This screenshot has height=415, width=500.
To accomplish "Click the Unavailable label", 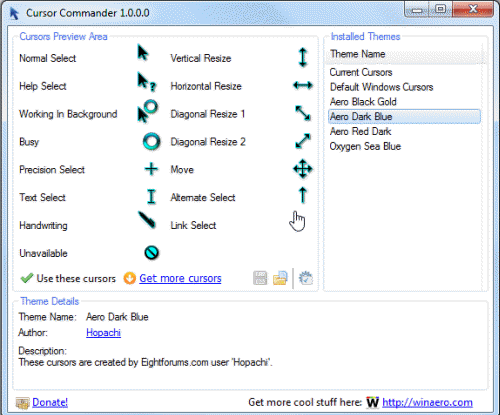I will pyautogui.click(x=43, y=253).
